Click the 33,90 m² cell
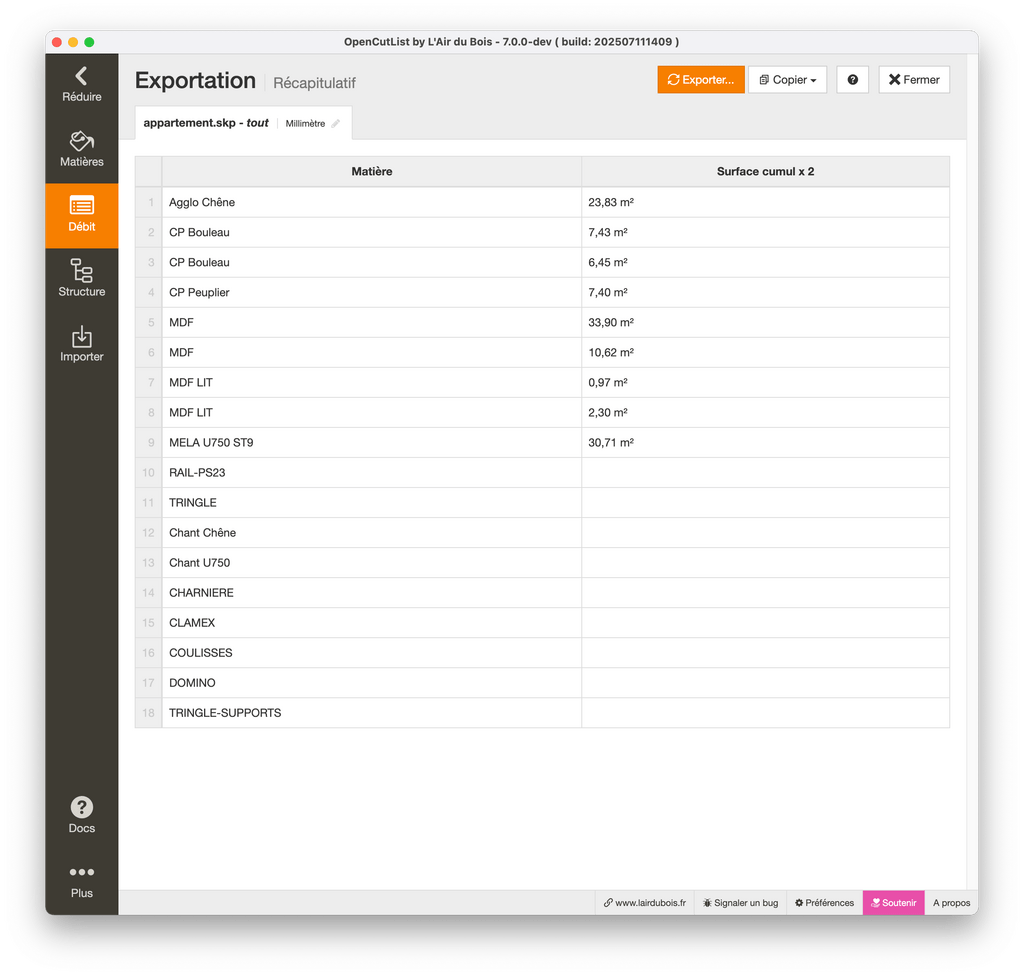 point(765,323)
